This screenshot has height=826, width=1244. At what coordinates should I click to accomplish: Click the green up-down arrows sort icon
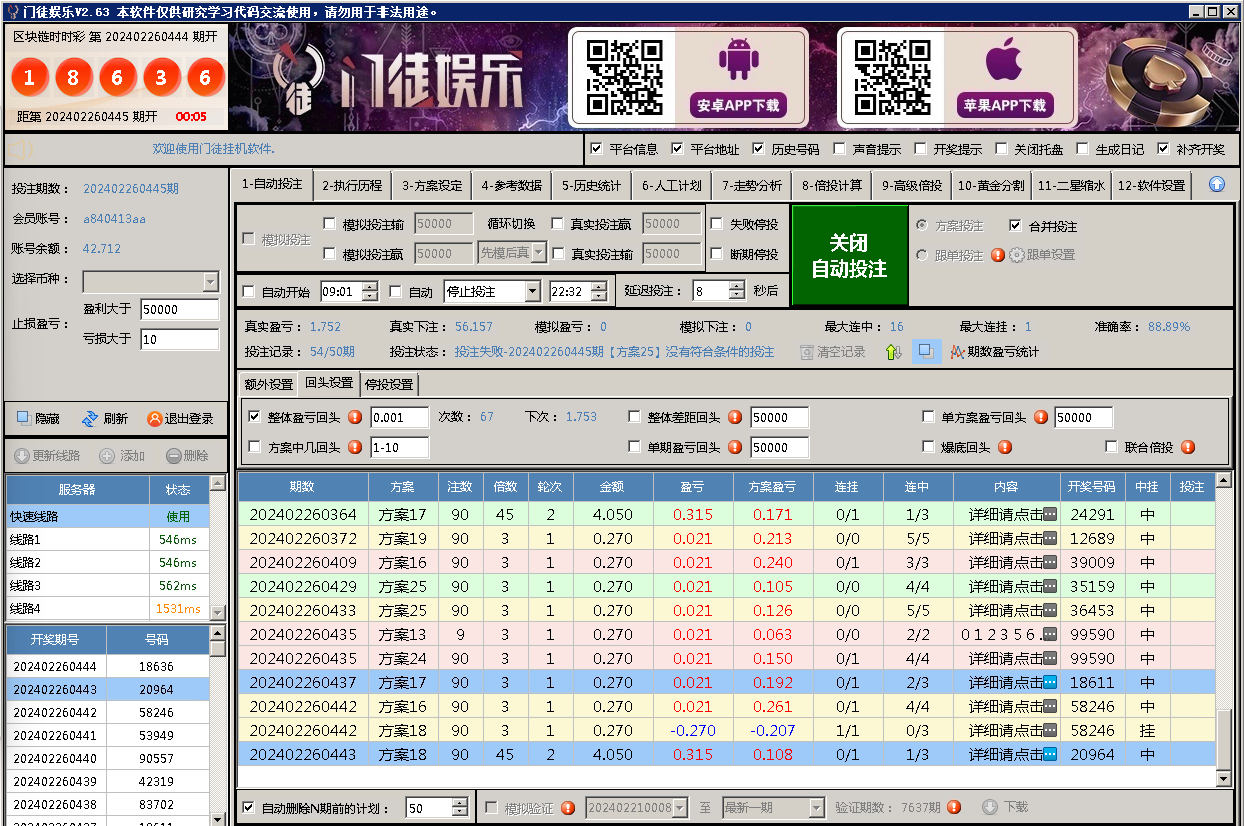click(893, 352)
